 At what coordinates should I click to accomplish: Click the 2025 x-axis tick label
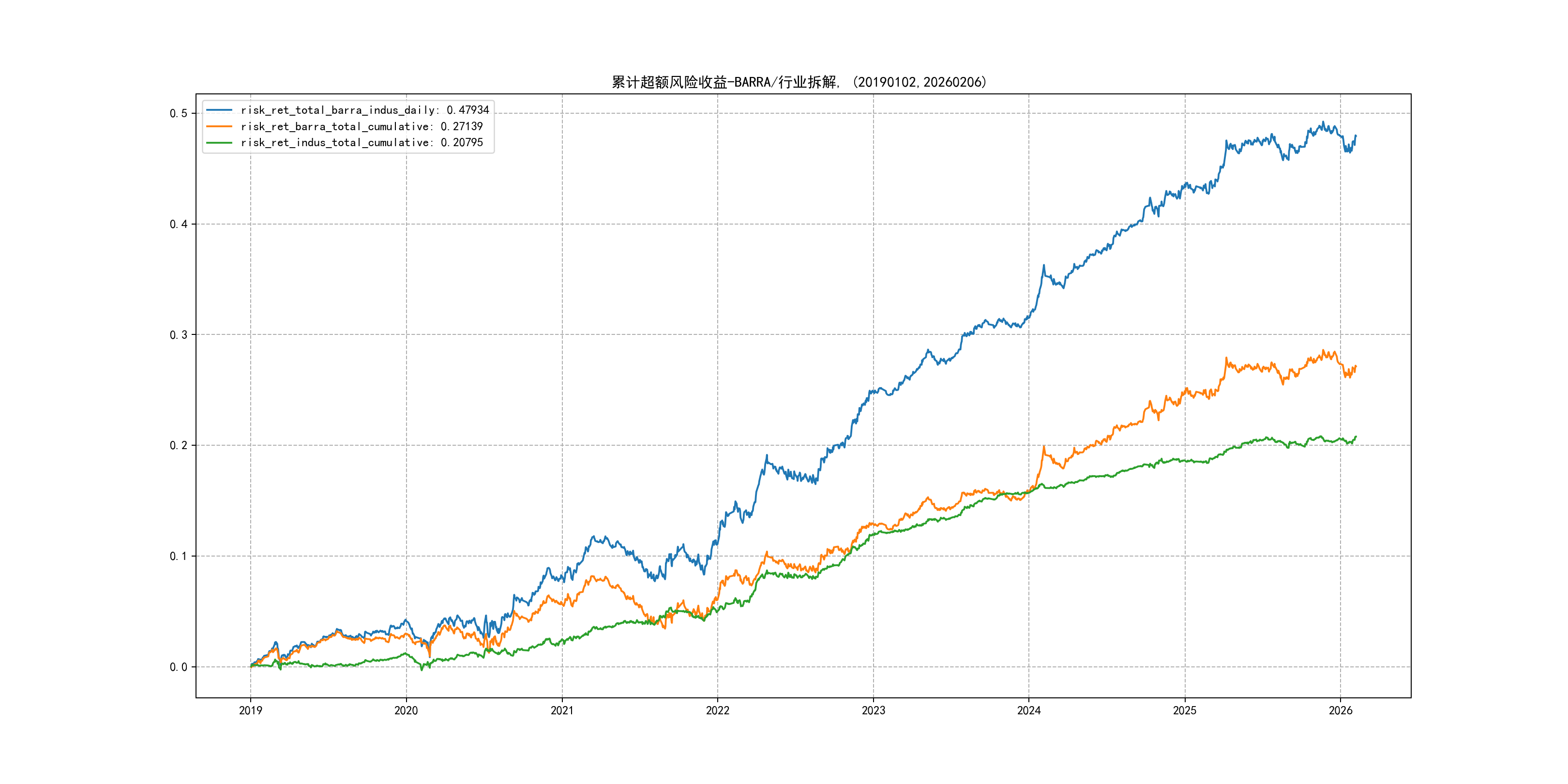point(1185,710)
